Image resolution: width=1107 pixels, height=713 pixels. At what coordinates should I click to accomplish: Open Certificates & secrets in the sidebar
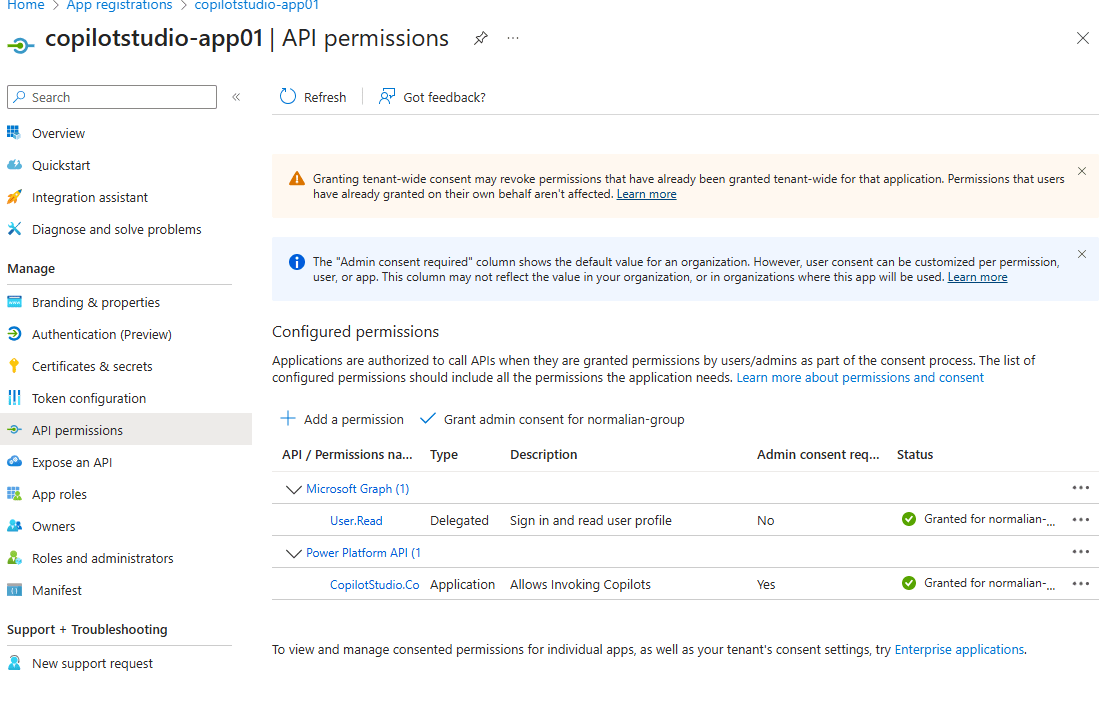point(92,366)
